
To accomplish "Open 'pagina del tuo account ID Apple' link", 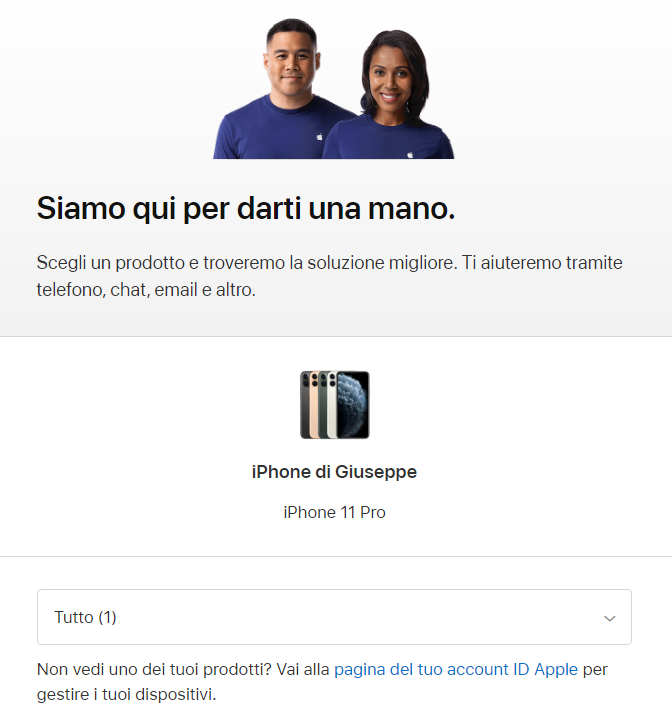I will [456, 669].
